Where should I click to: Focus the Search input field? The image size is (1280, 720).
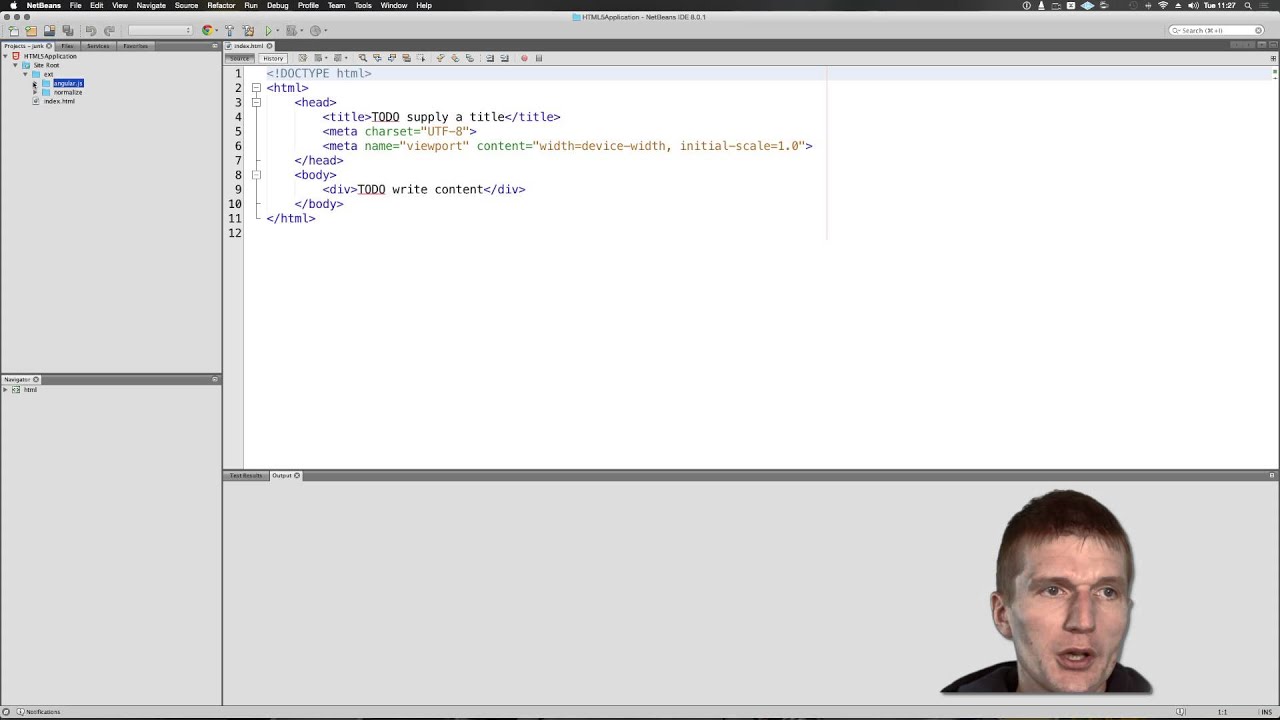tap(1218, 30)
